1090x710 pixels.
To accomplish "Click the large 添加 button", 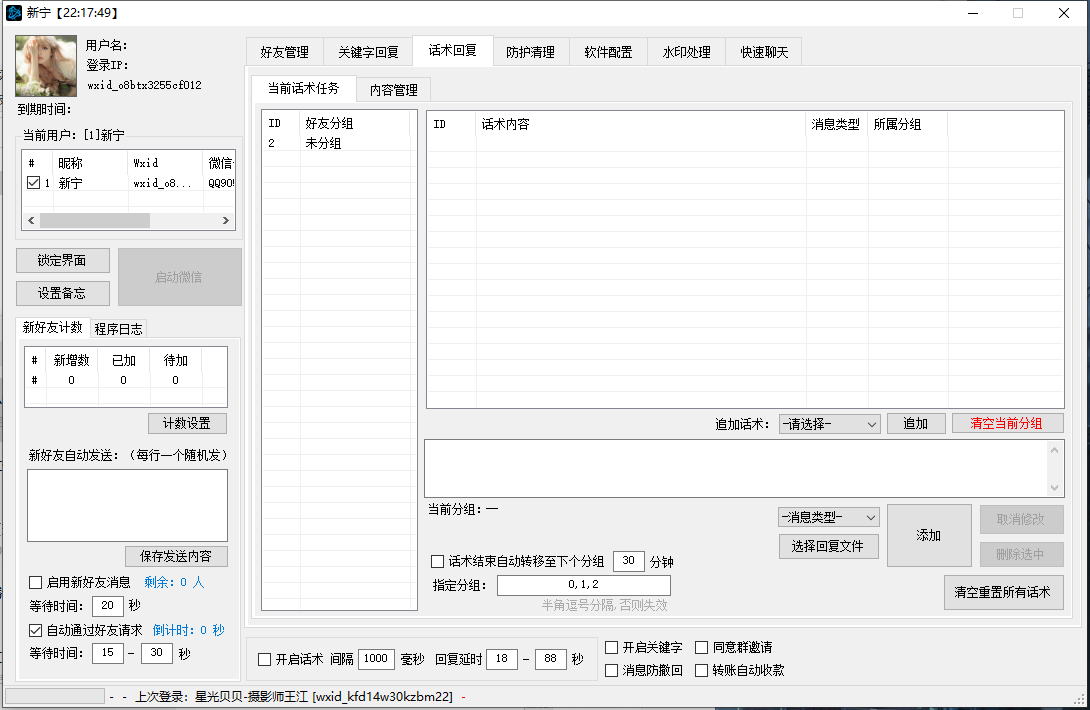I will 929,535.
